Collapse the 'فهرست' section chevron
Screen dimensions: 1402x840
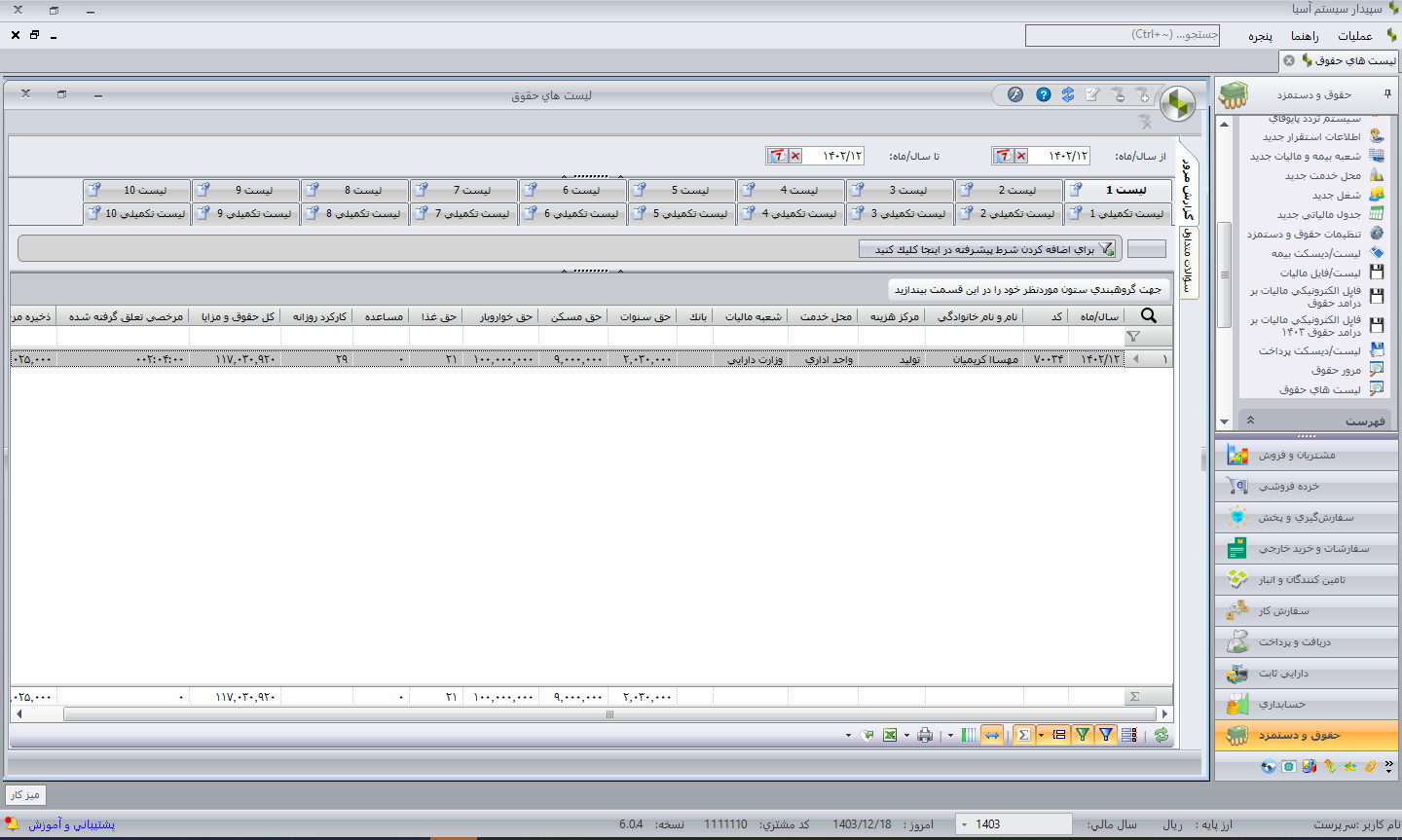click(1250, 420)
